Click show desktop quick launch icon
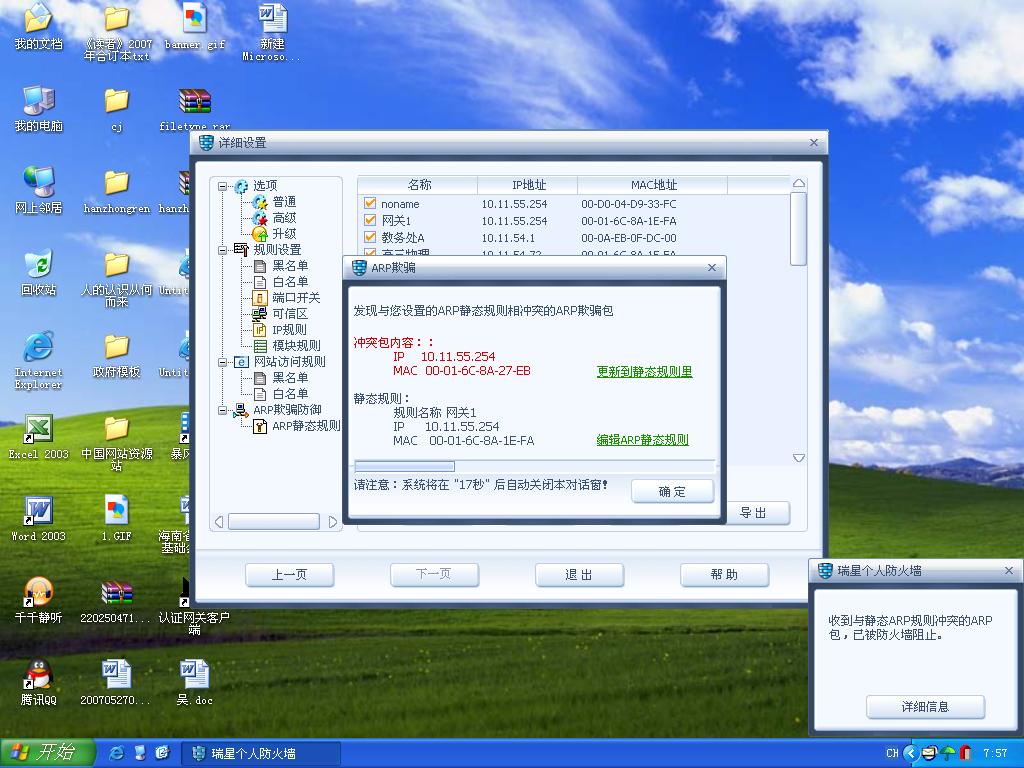This screenshot has width=1024, height=768. pos(140,753)
